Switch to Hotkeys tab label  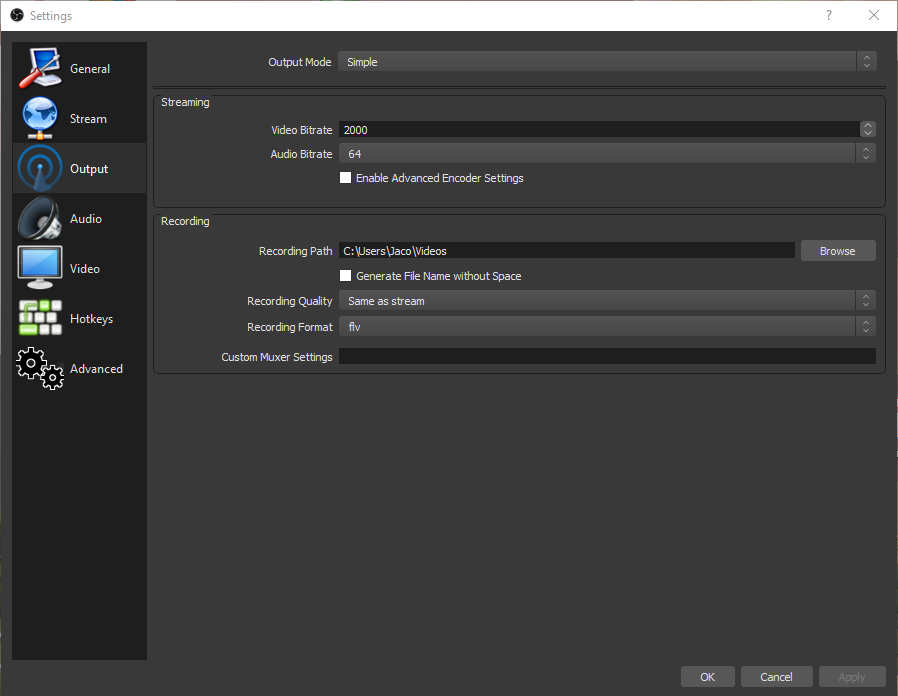point(92,319)
